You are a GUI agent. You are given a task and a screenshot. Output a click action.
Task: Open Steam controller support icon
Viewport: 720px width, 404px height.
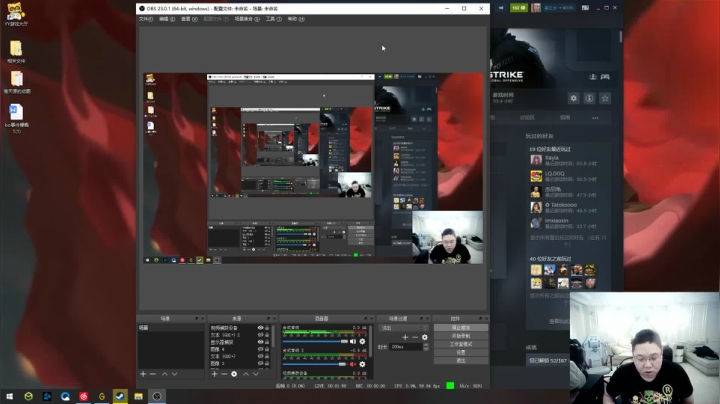click(605, 77)
